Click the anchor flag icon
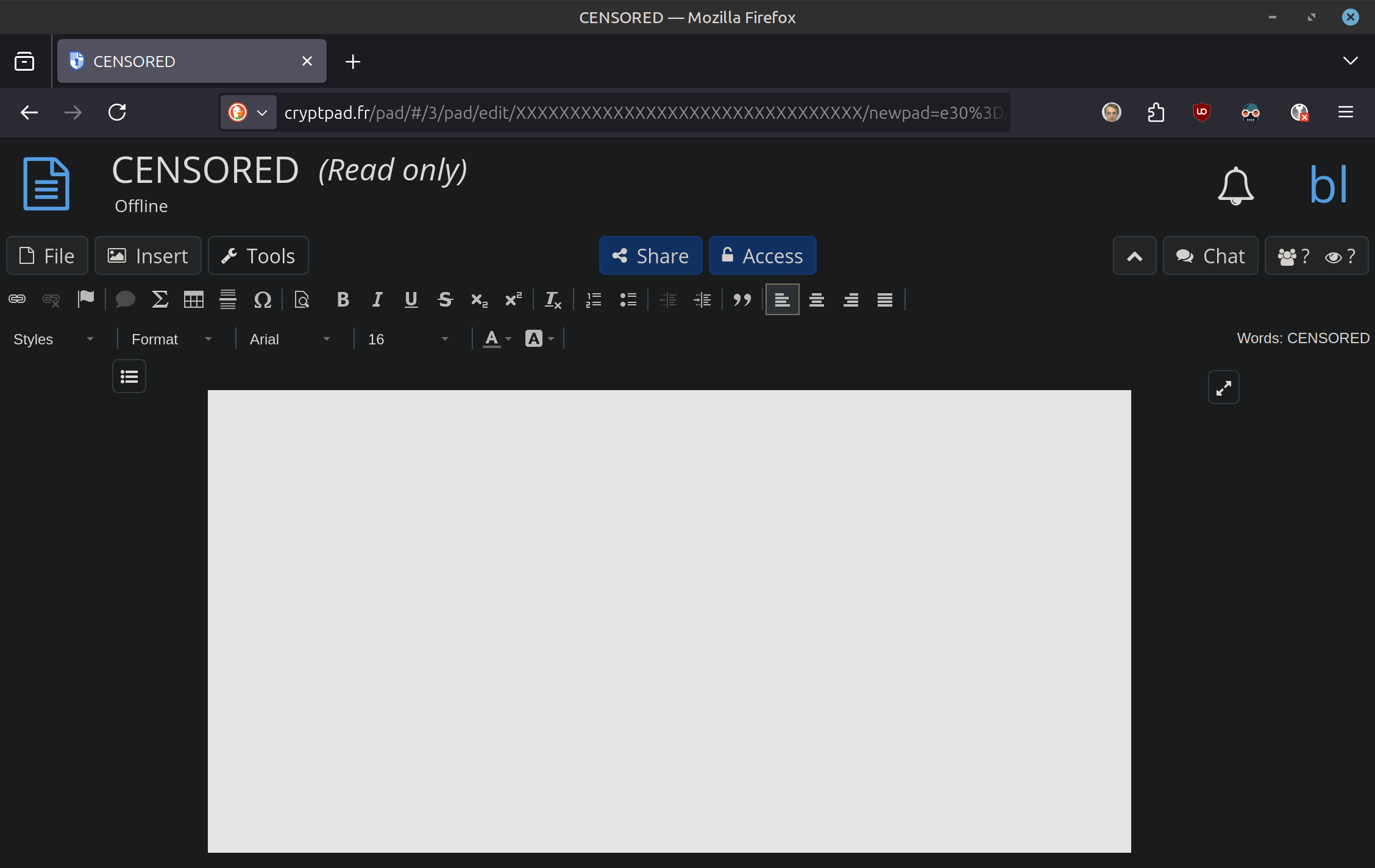 click(x=86, y=299)
